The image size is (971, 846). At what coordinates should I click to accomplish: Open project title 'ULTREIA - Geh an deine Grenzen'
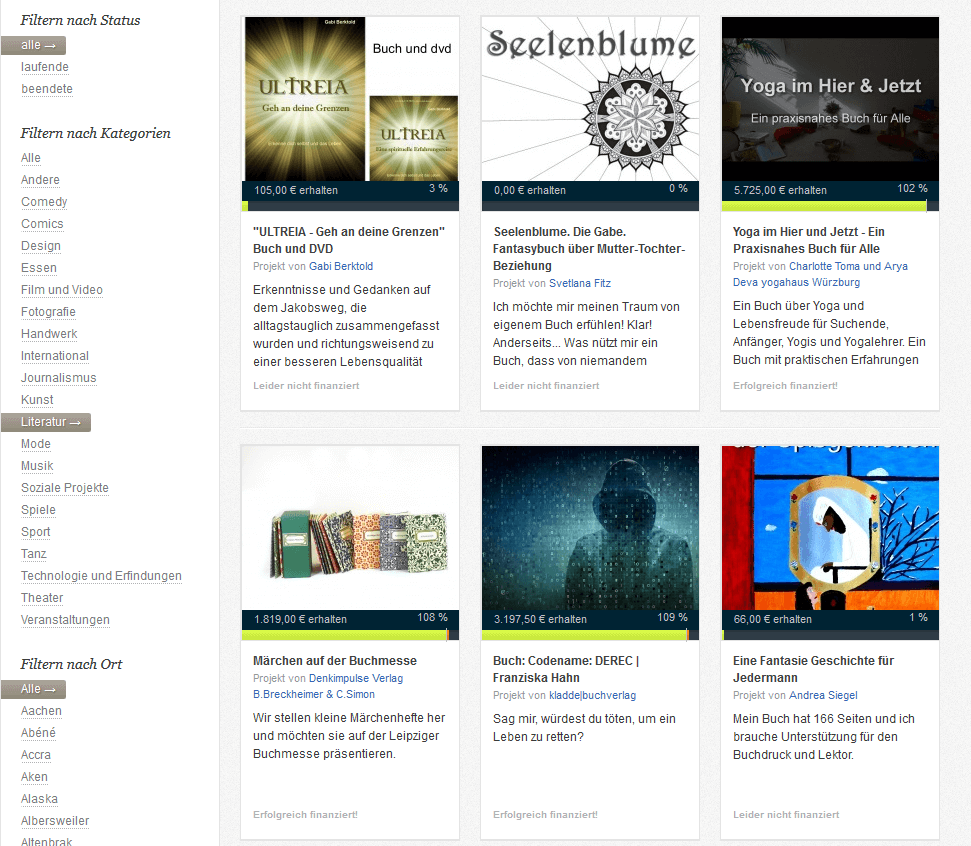(x=349, y=240)
